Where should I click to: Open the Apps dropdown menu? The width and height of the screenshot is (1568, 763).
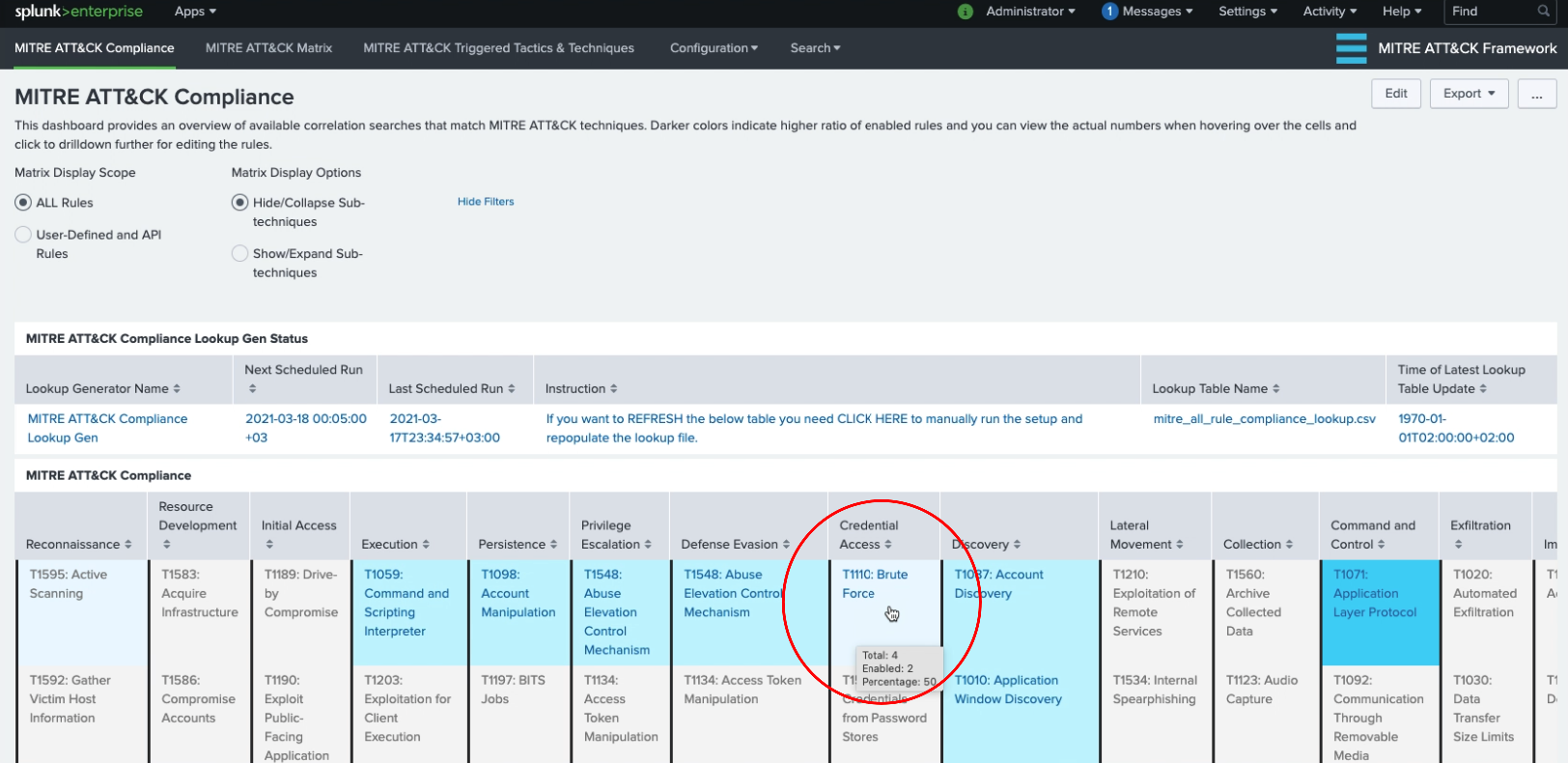click(x=195, y=12)
